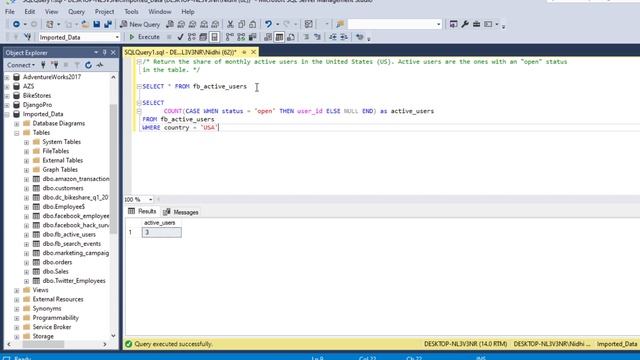Click the Database Engine Query icon
Screen dimensions: 640x360
coord(170,24)
